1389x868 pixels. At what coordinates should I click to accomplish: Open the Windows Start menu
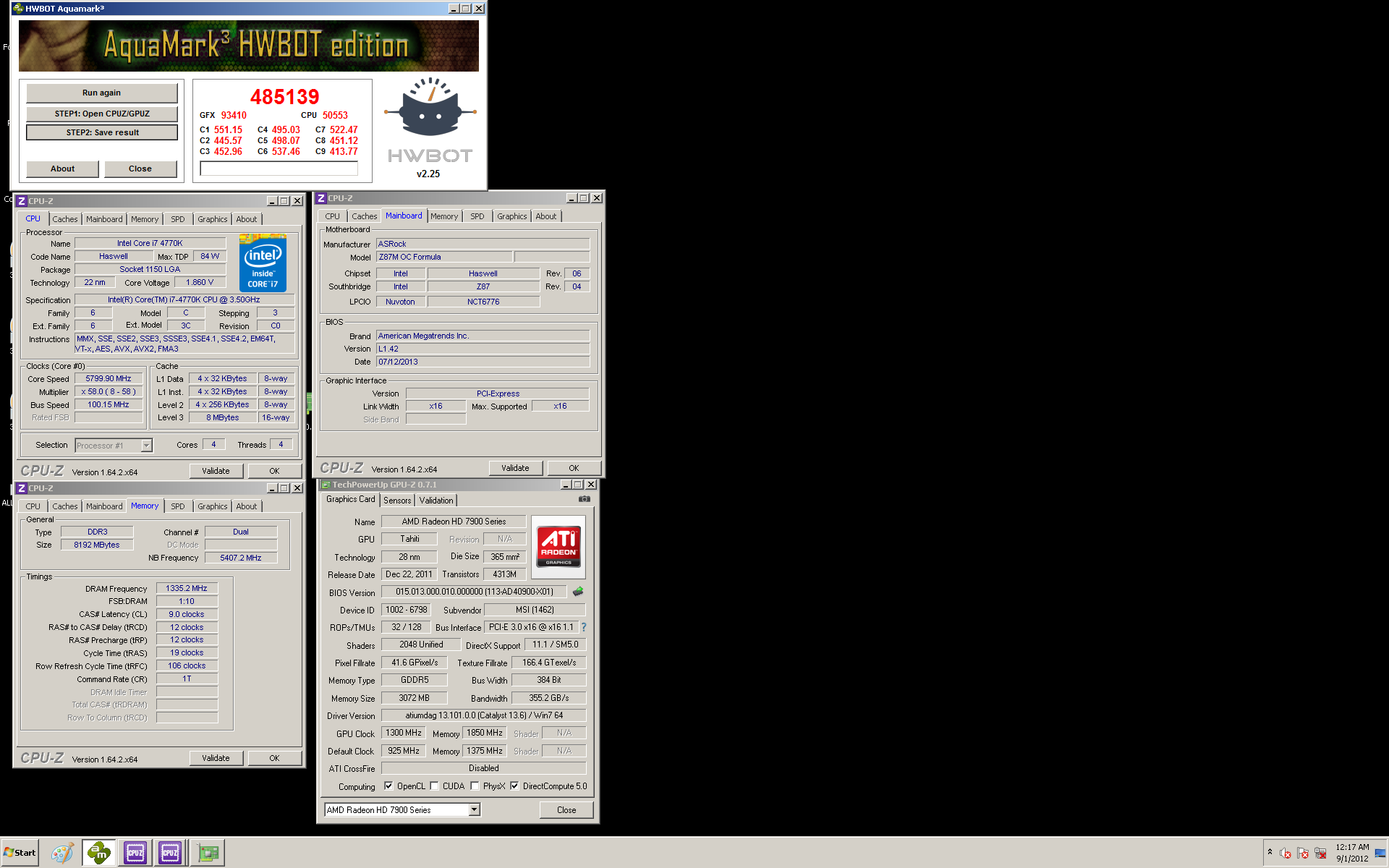(20, 853)
